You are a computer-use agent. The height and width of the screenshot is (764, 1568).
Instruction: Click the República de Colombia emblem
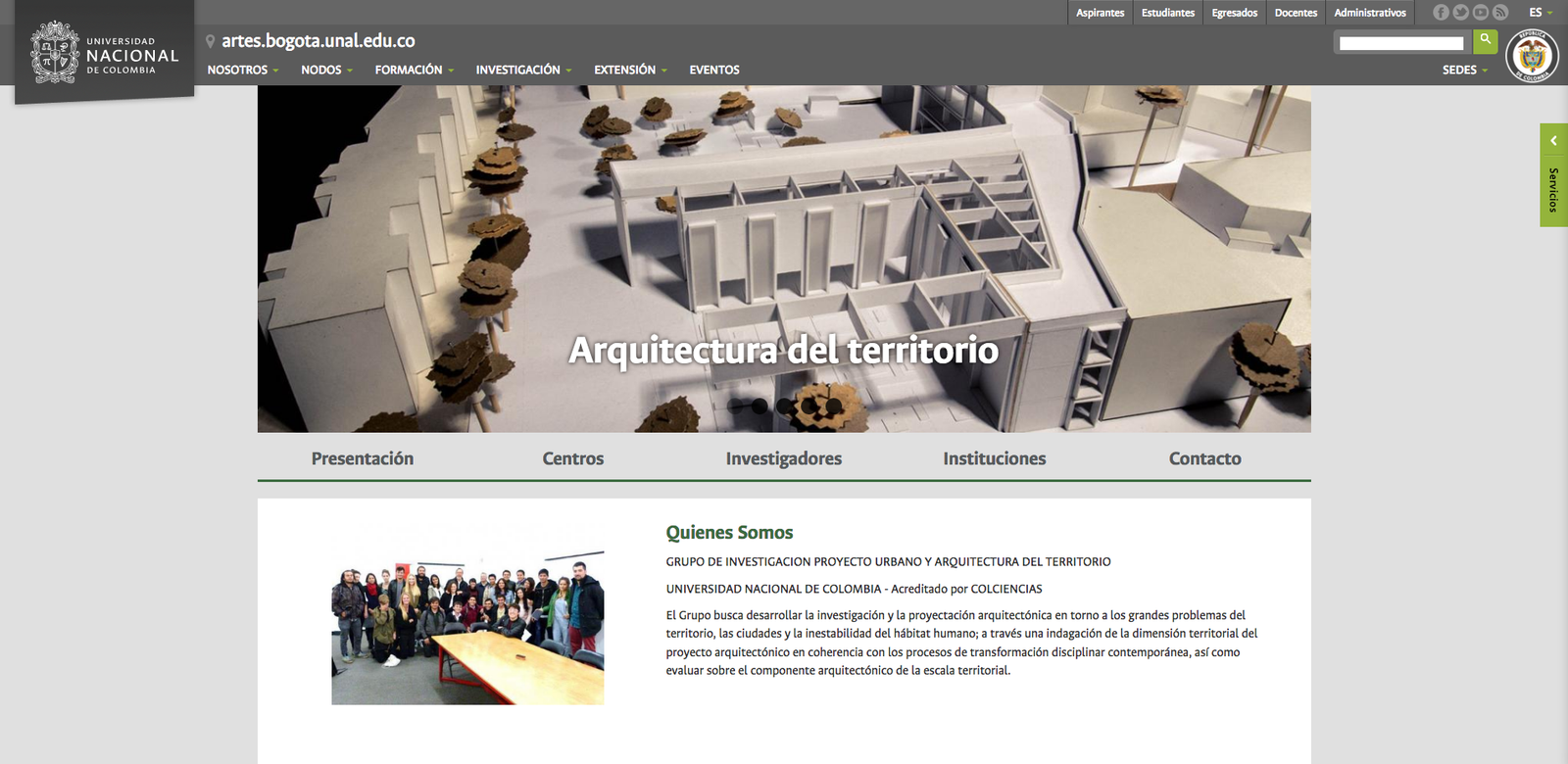[x=1532, y=56]
